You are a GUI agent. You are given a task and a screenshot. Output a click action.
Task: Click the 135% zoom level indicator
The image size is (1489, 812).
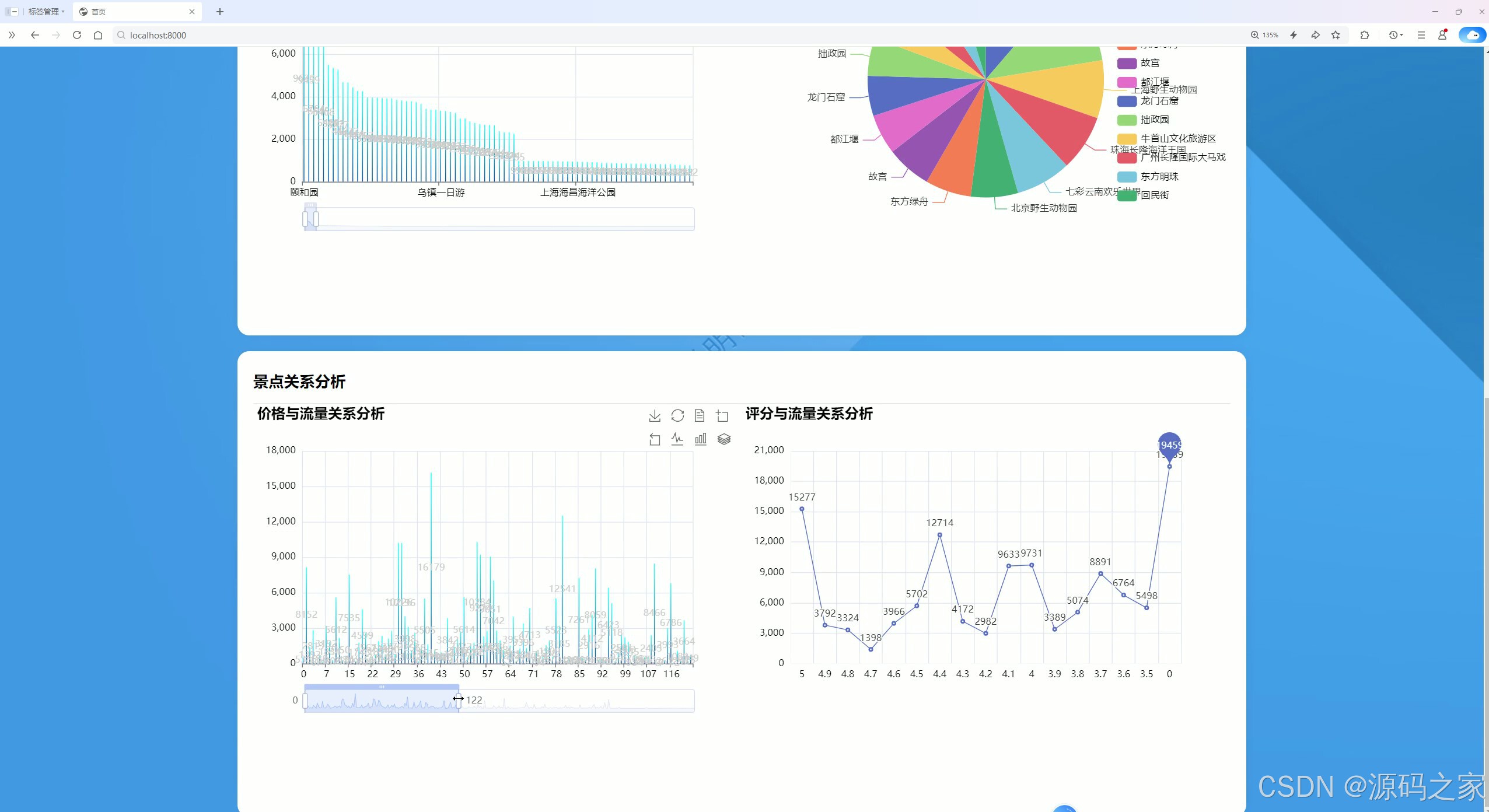(1264, 35)
